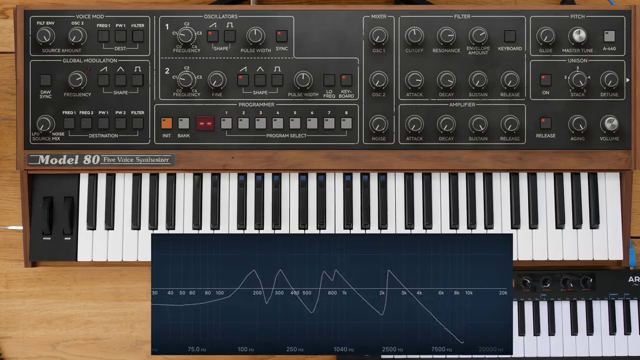The height and width of the screenshot is (360, 640).
Task: Toggle Oscillator 2 triangle shape
Action: click(260, 80)
